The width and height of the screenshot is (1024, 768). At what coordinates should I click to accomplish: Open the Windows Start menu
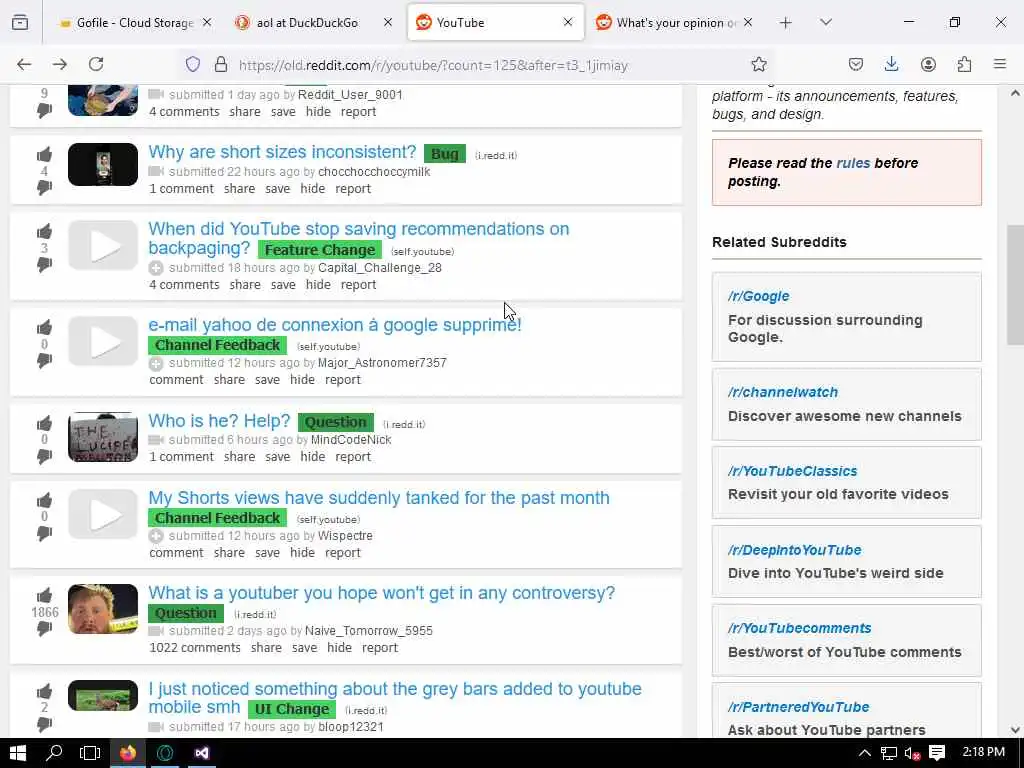(x=18, y=753)
